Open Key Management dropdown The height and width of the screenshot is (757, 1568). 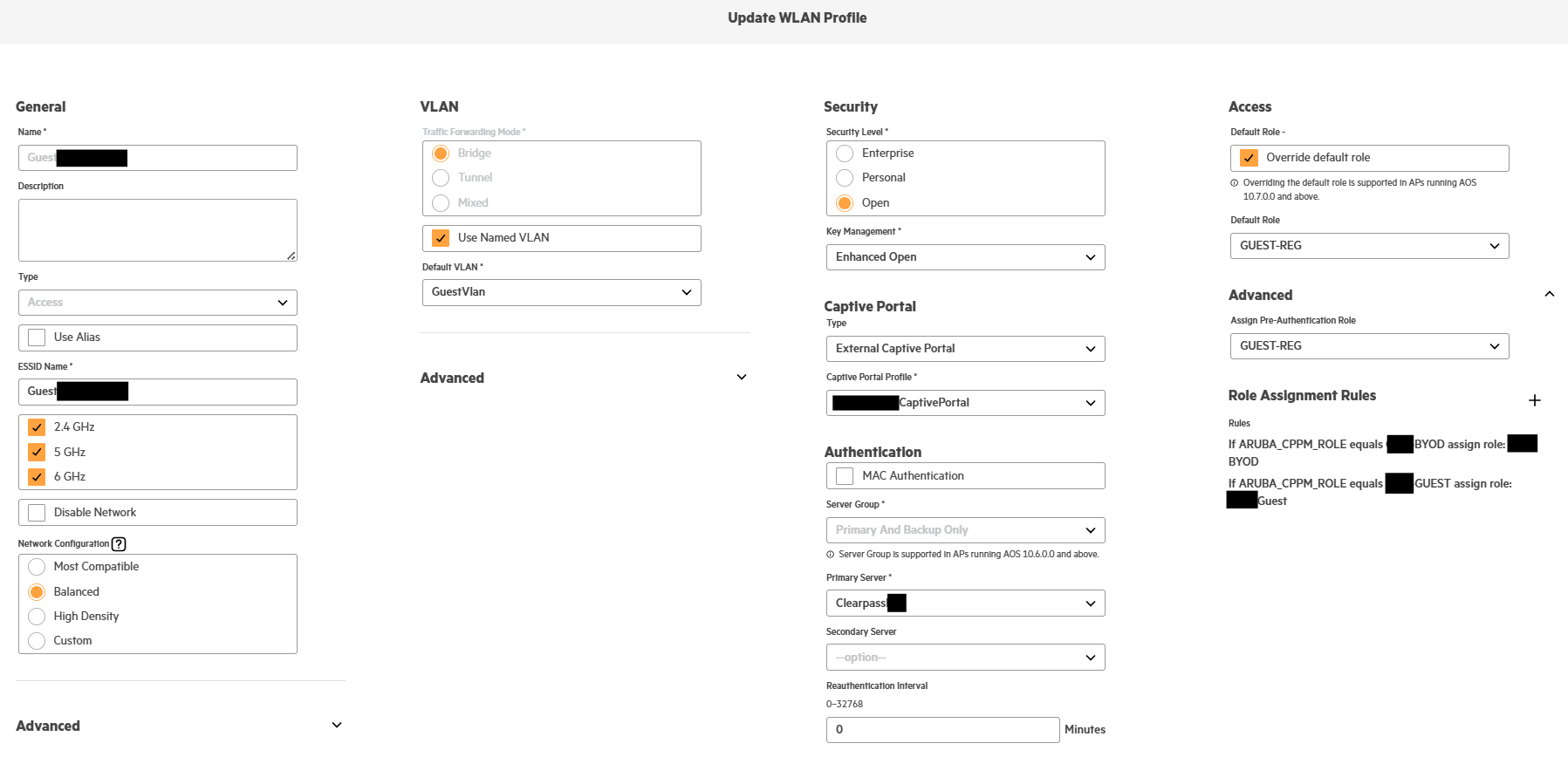(x=966, y=257)
